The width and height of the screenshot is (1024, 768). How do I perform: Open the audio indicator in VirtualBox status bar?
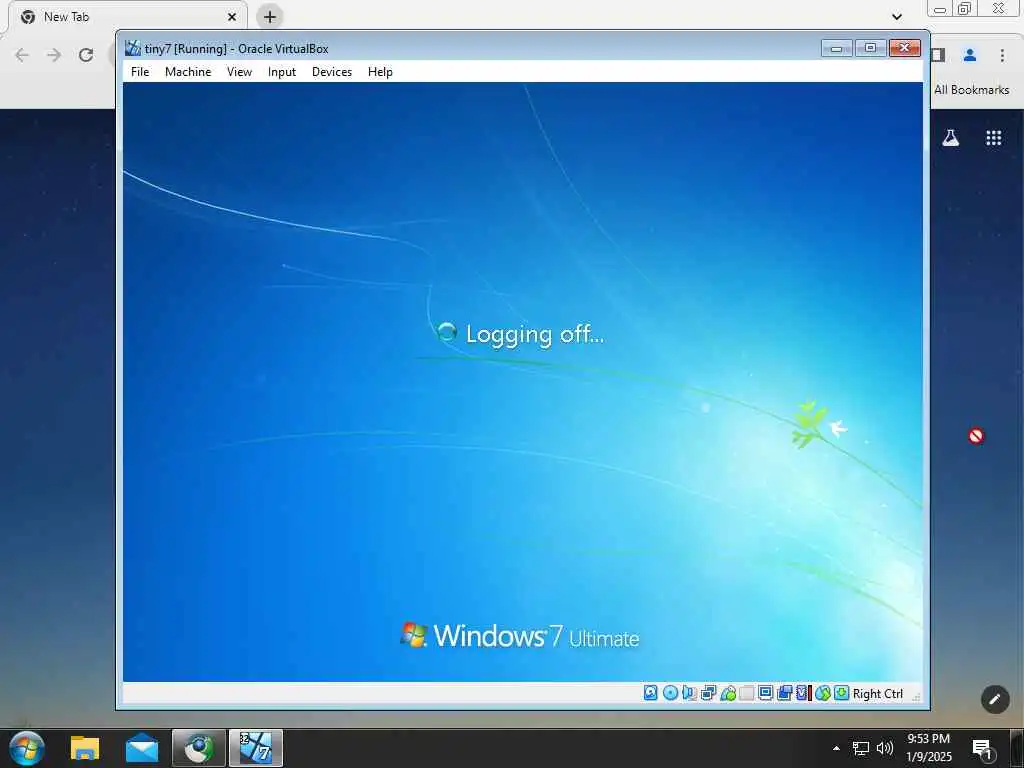tap(689, 693)
